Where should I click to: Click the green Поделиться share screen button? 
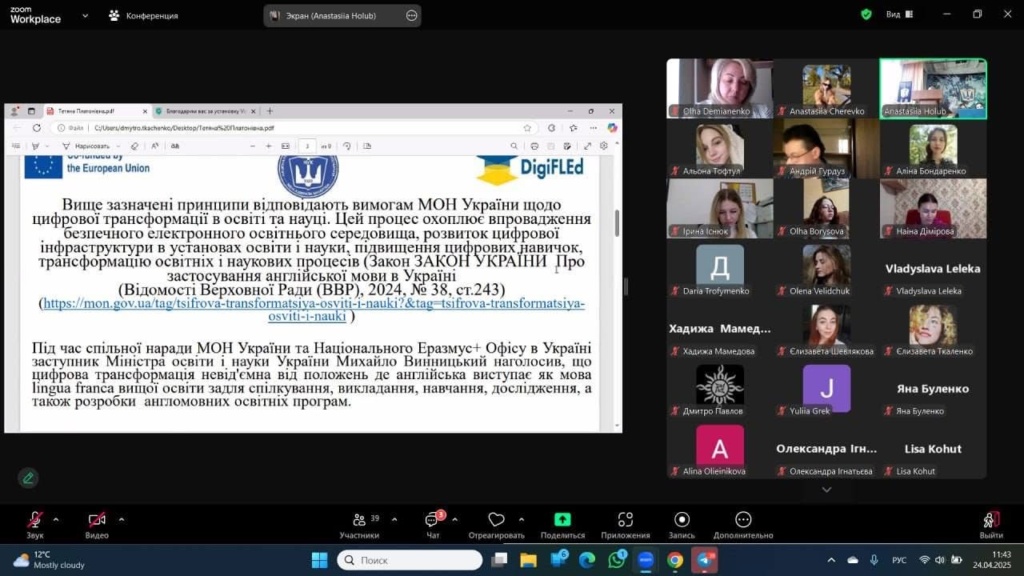562,524
